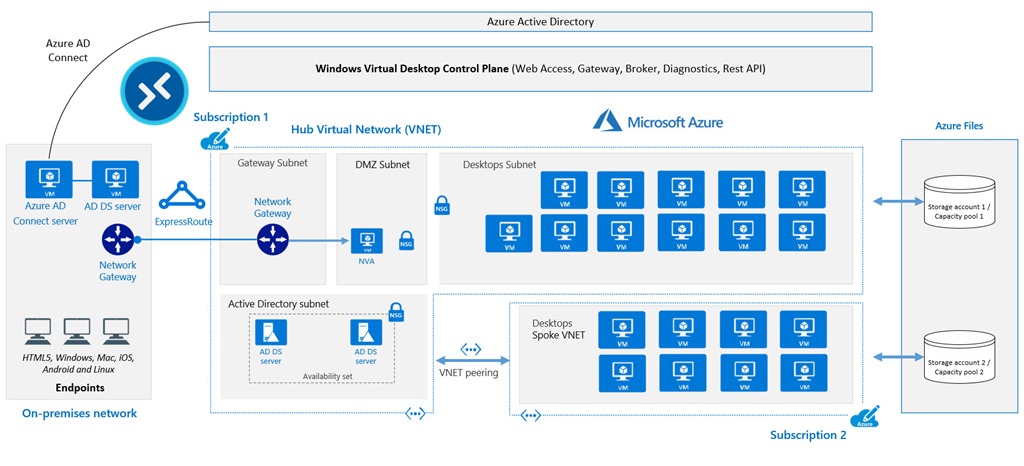
Task: Click the Microsoft Azure logo
Action: pyautogui.click(x=659, y=122)
